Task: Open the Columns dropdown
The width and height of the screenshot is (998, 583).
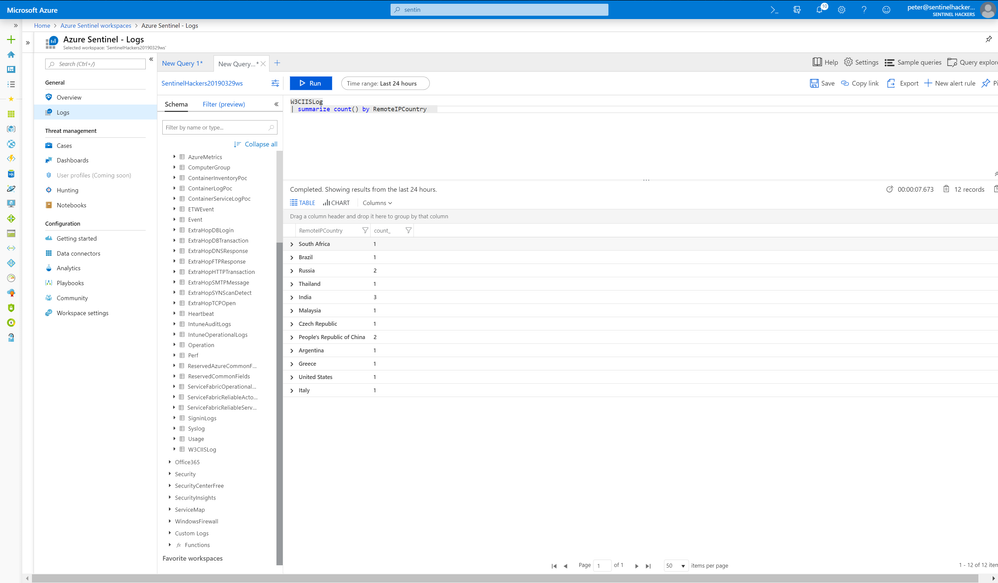Action: tap(377, 203)
